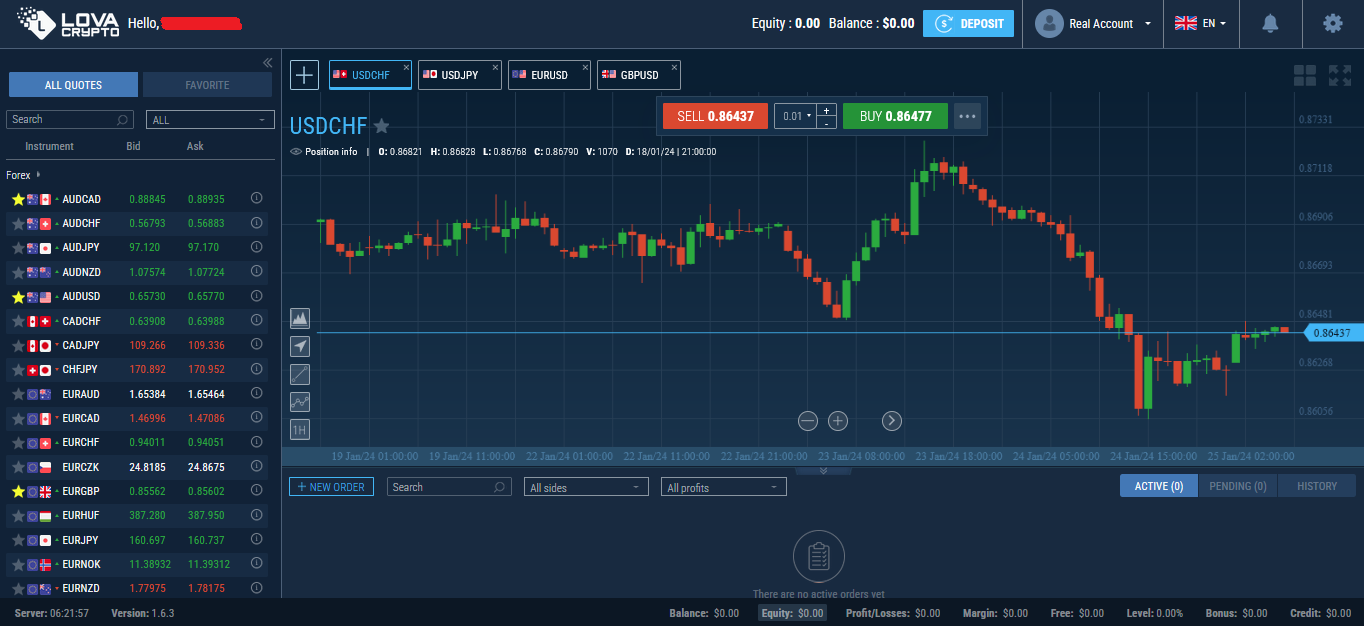The width and height of the screenshot is (1364, 626).
Task: Click search magnifier in quotes search
Action: (x=124, y=119)
